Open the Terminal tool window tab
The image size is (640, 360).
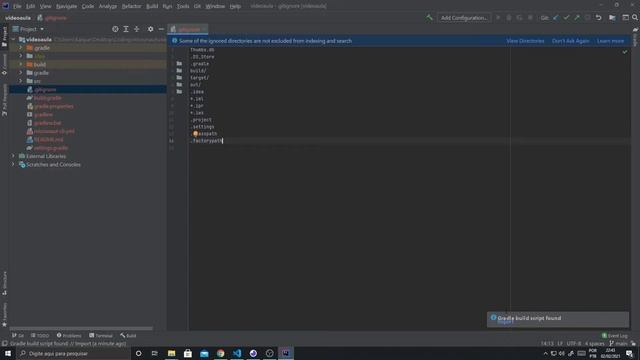click(101, 336)
